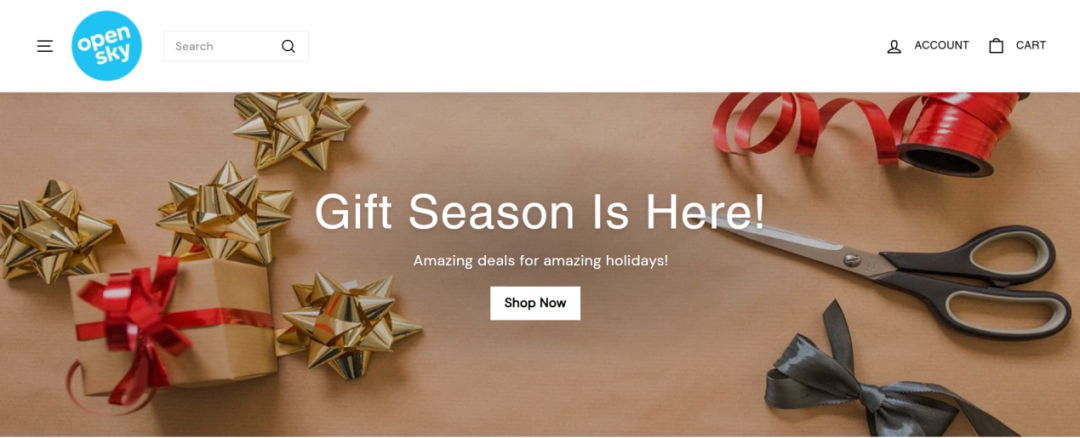Click the OpenSky round logo
The height and width of the screenshot is (438, 1080).
pyautogui.click(x=107, y=45)
